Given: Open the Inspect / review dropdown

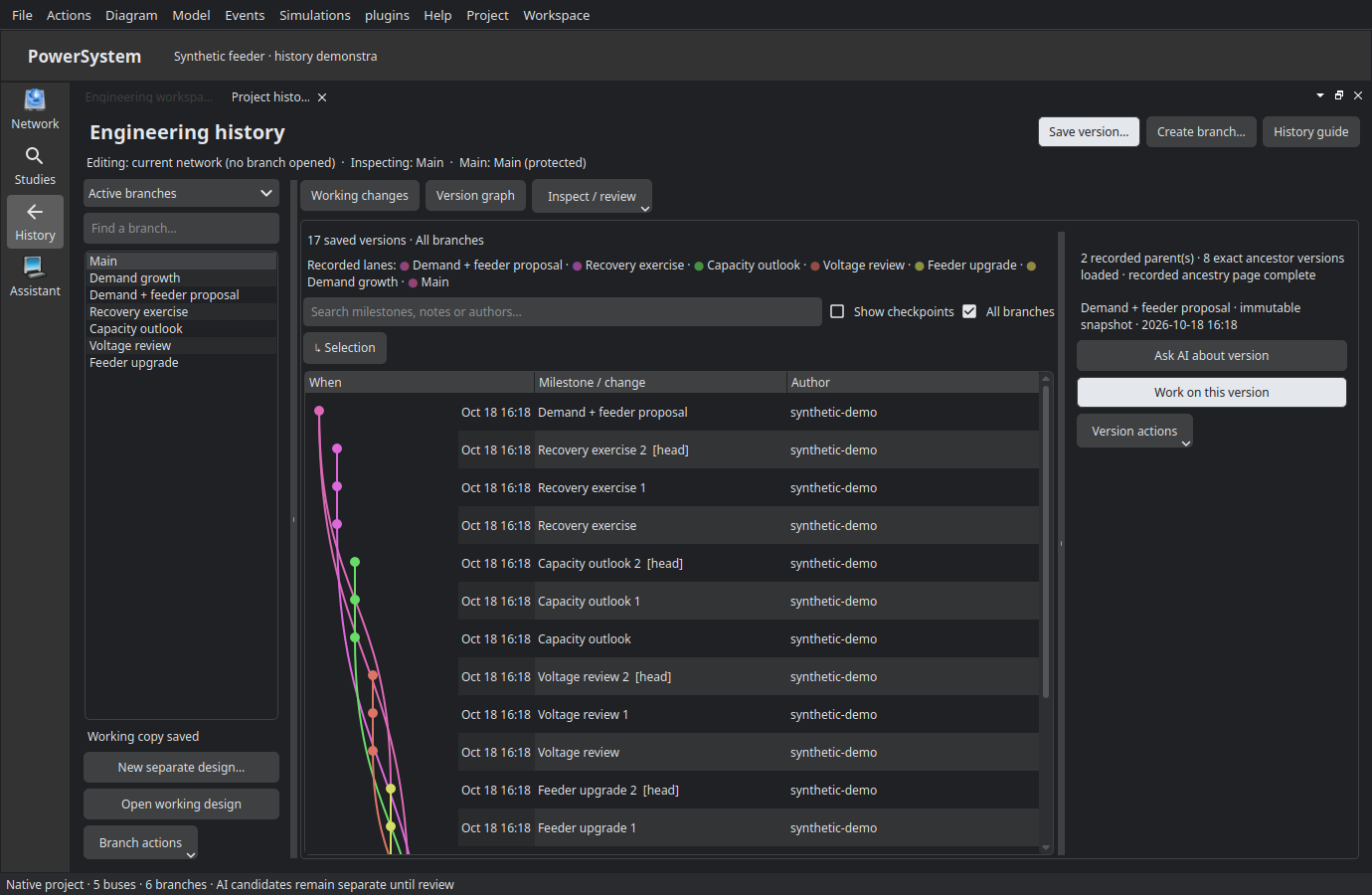Looking at the screenshot, I should (593, 197).
